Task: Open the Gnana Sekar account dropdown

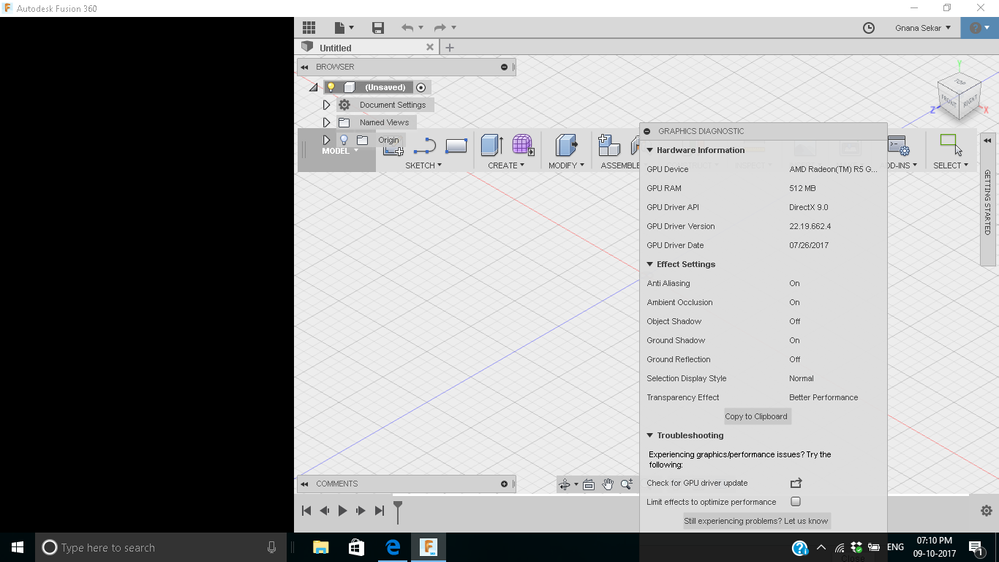Action: 923,28
